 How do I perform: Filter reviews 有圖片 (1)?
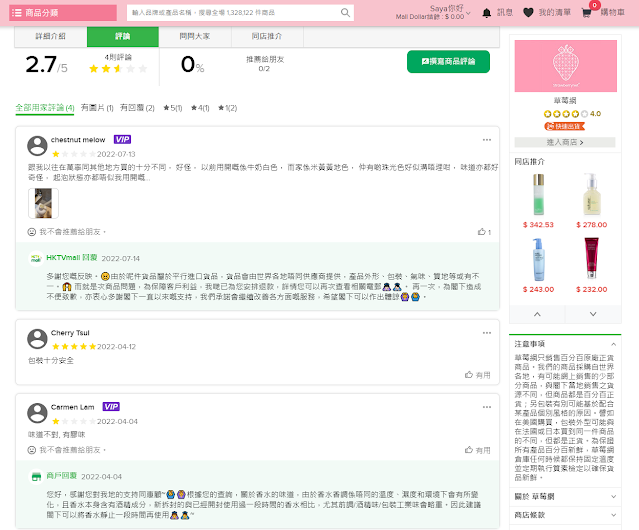[x=97, y=108]
